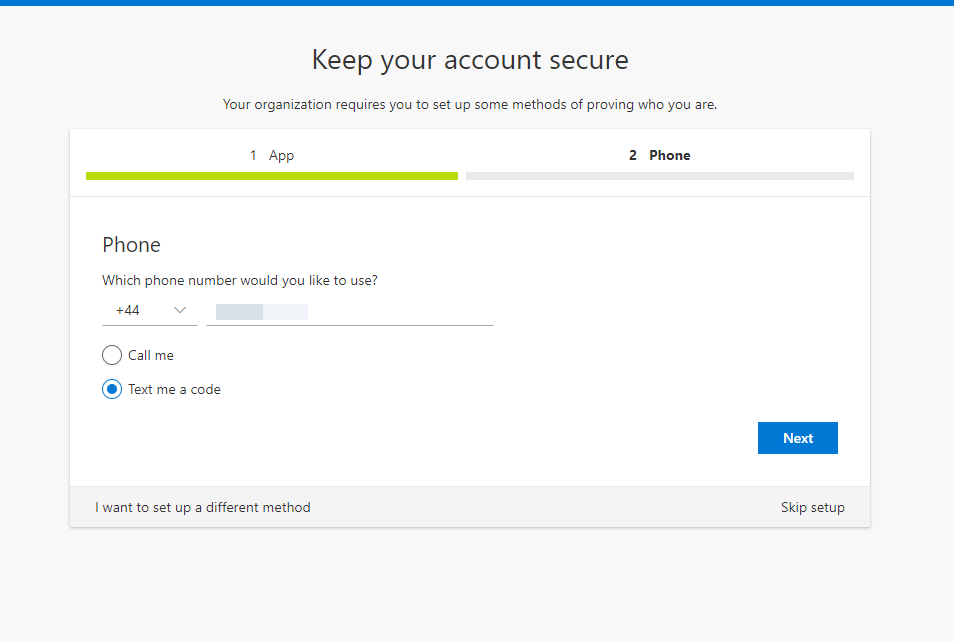Select the bold Phone step label
Viewport: 954px width, 641px height.
670,155
